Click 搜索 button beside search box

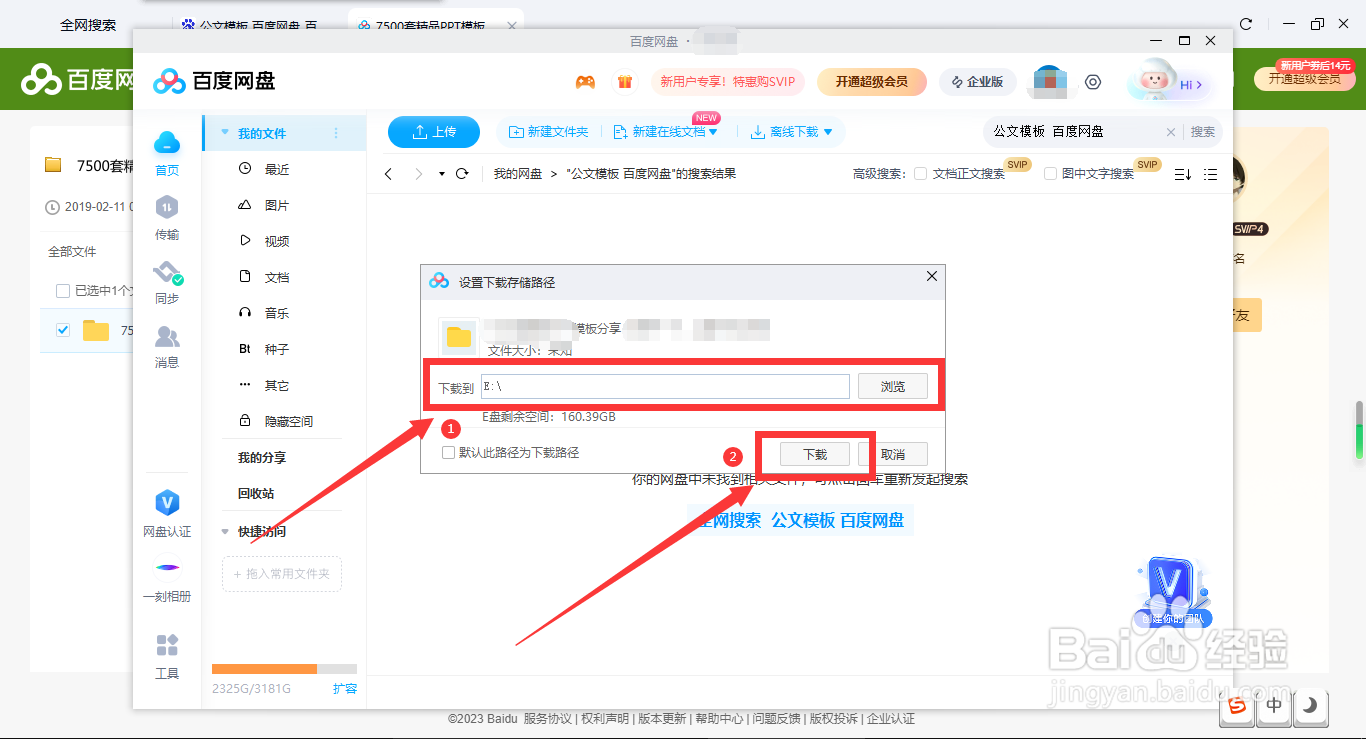(x=1203, y=132)
